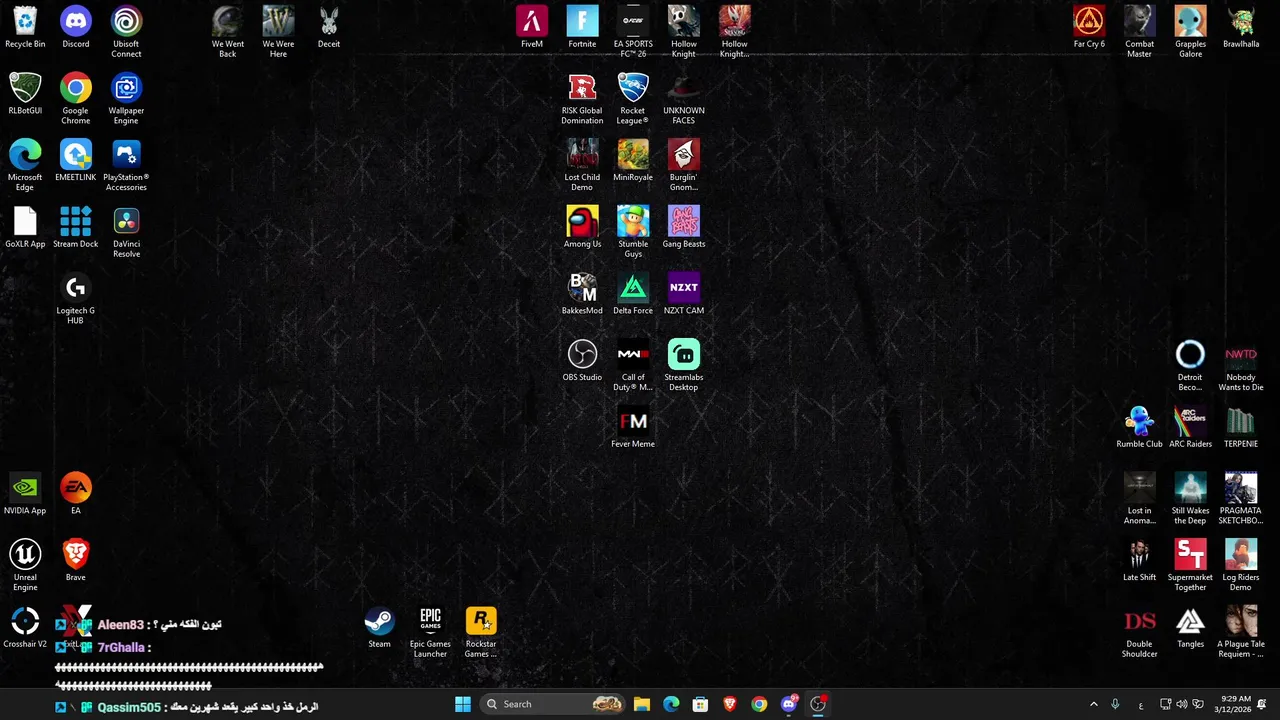Select the Rumble Club icon
Image resolution: width=1280 pixels, height=720 pixels.
point(1140,428)
